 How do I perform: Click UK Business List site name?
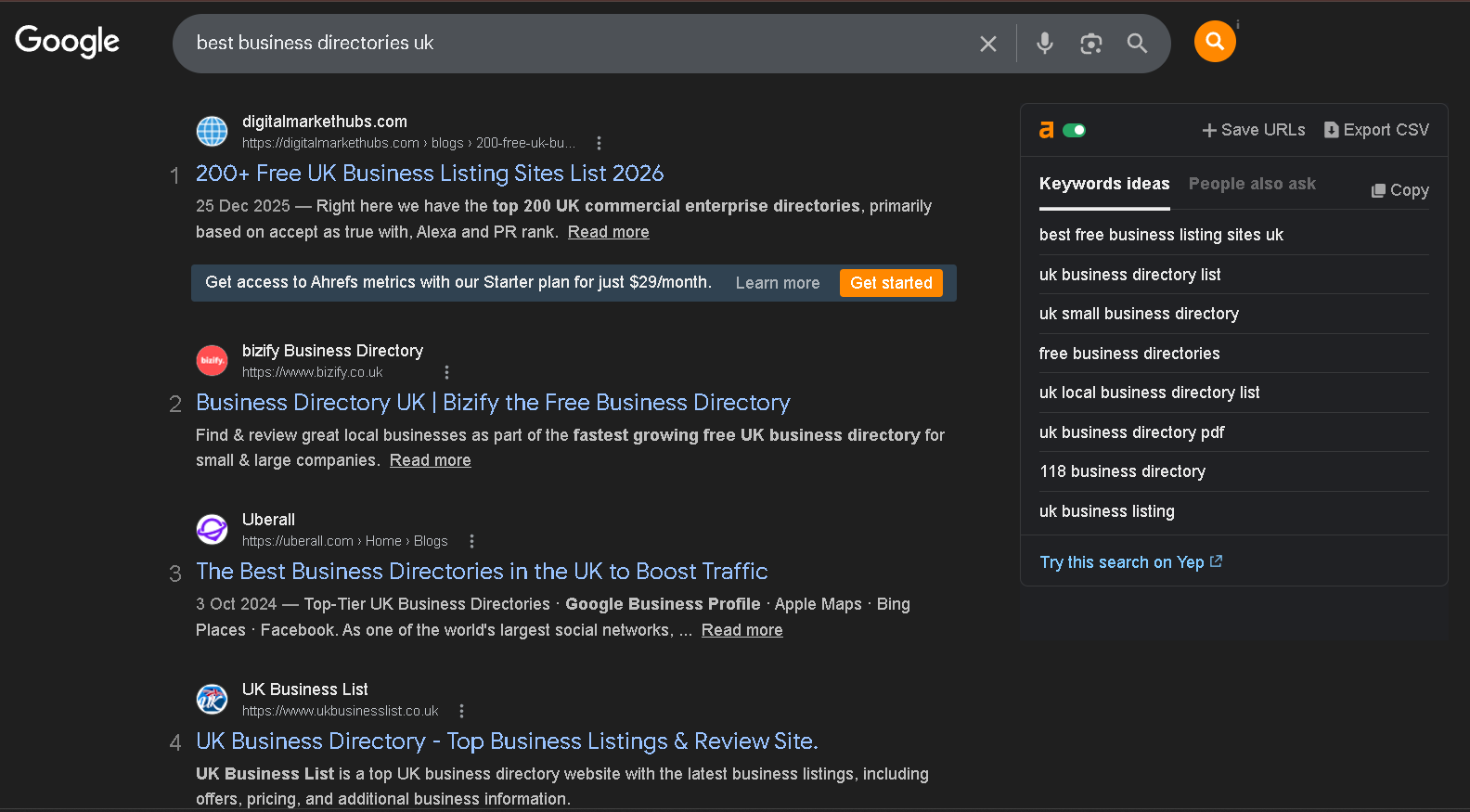(304, 690)
